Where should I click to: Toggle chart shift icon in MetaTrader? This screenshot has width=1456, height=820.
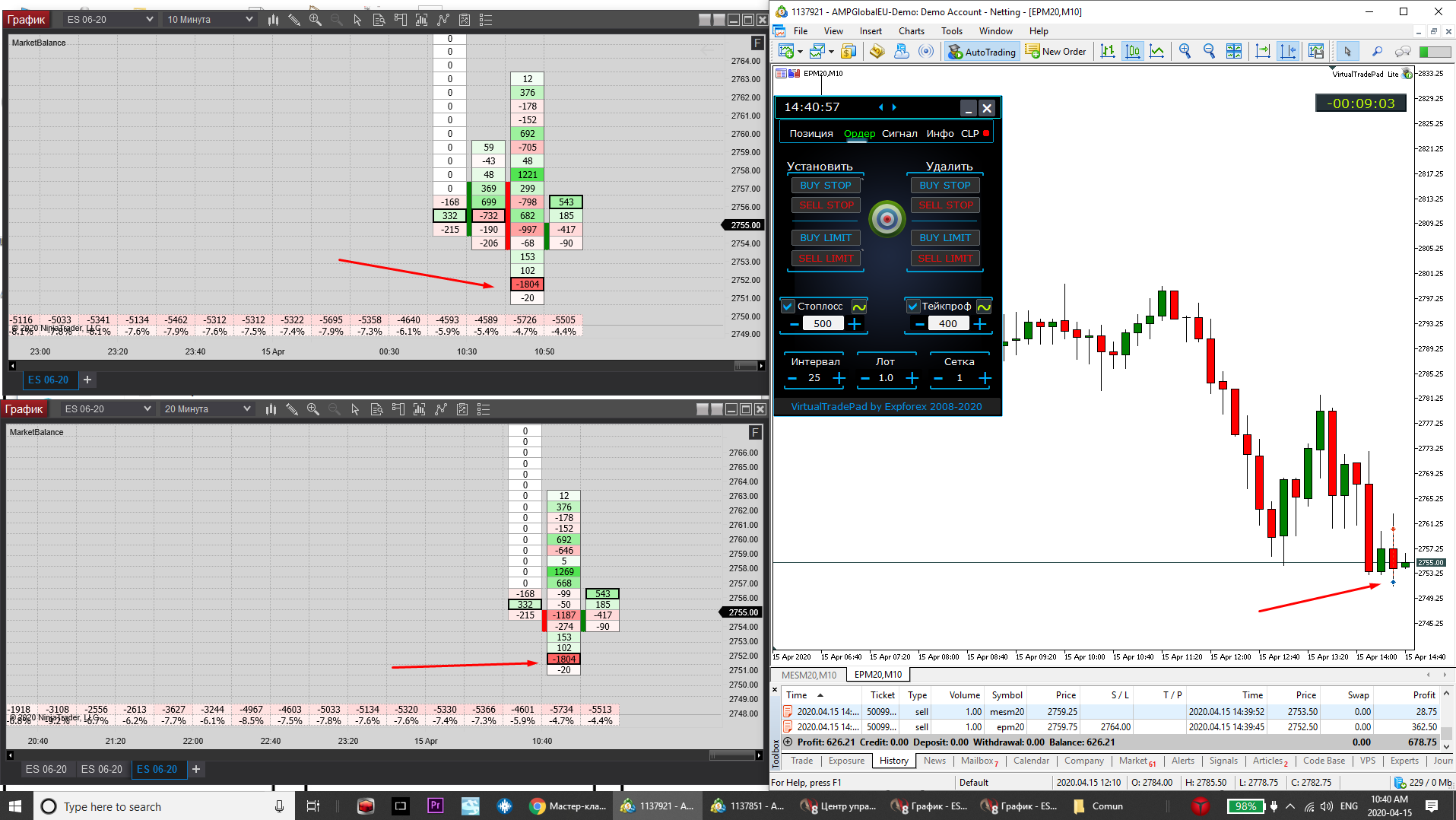1289,51
